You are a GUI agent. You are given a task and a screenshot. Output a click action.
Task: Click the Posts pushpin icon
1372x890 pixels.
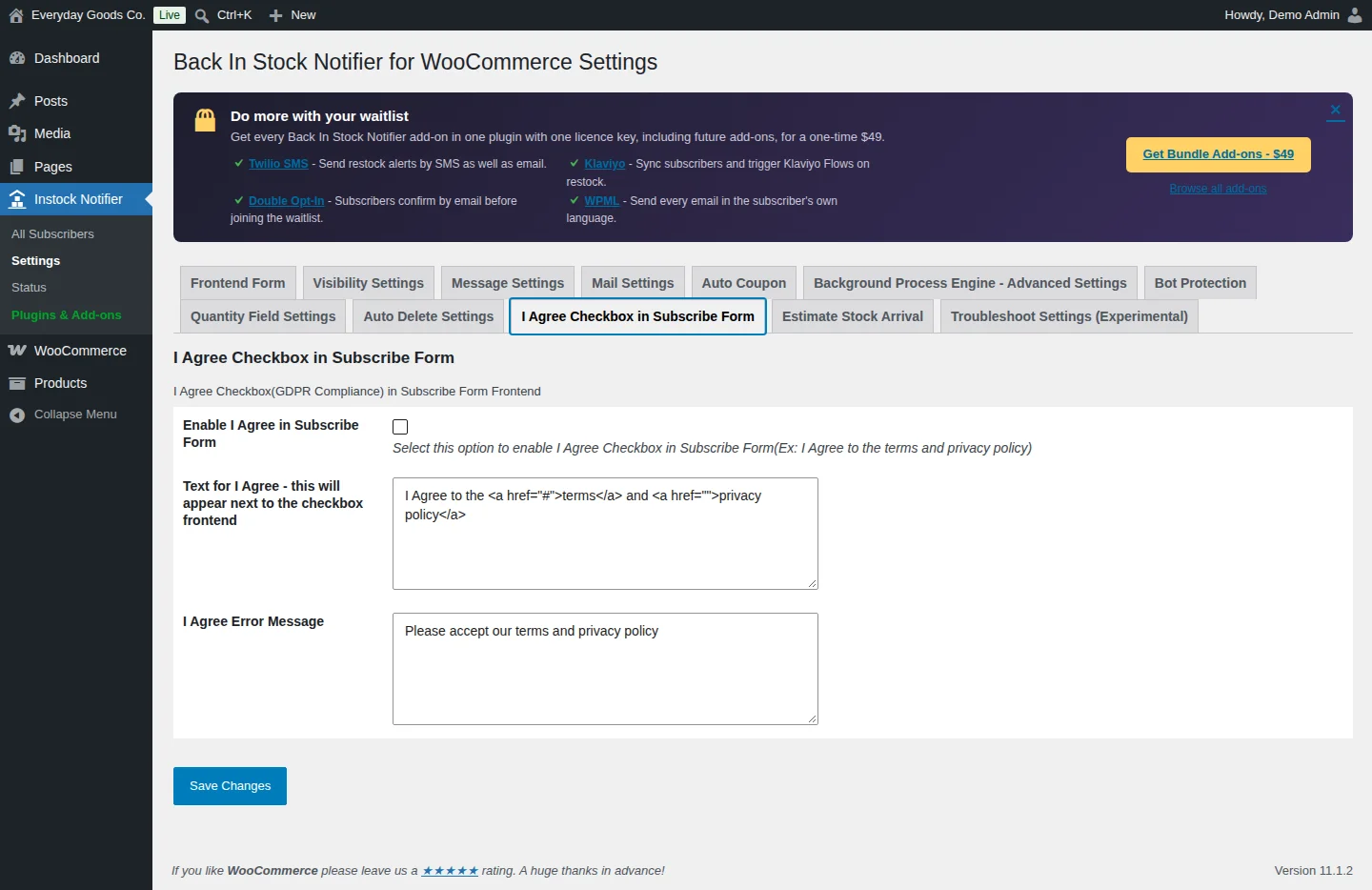pyautogui.click(x=17, y=101)
